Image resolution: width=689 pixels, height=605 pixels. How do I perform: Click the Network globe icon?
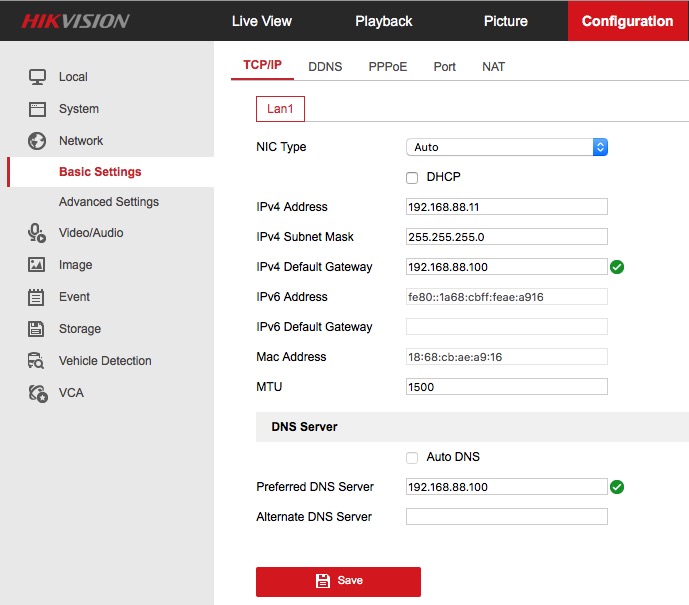pyautogui.click(x=37, y=141)
